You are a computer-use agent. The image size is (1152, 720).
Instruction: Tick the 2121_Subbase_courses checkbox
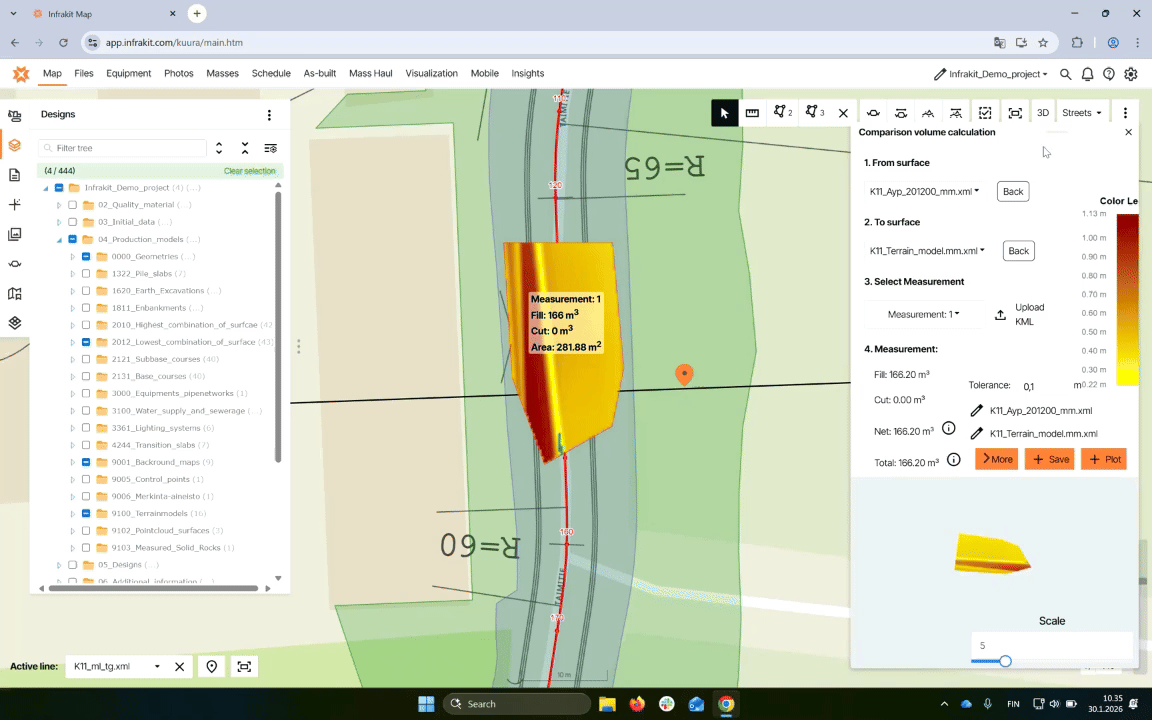tap(86, 359)
